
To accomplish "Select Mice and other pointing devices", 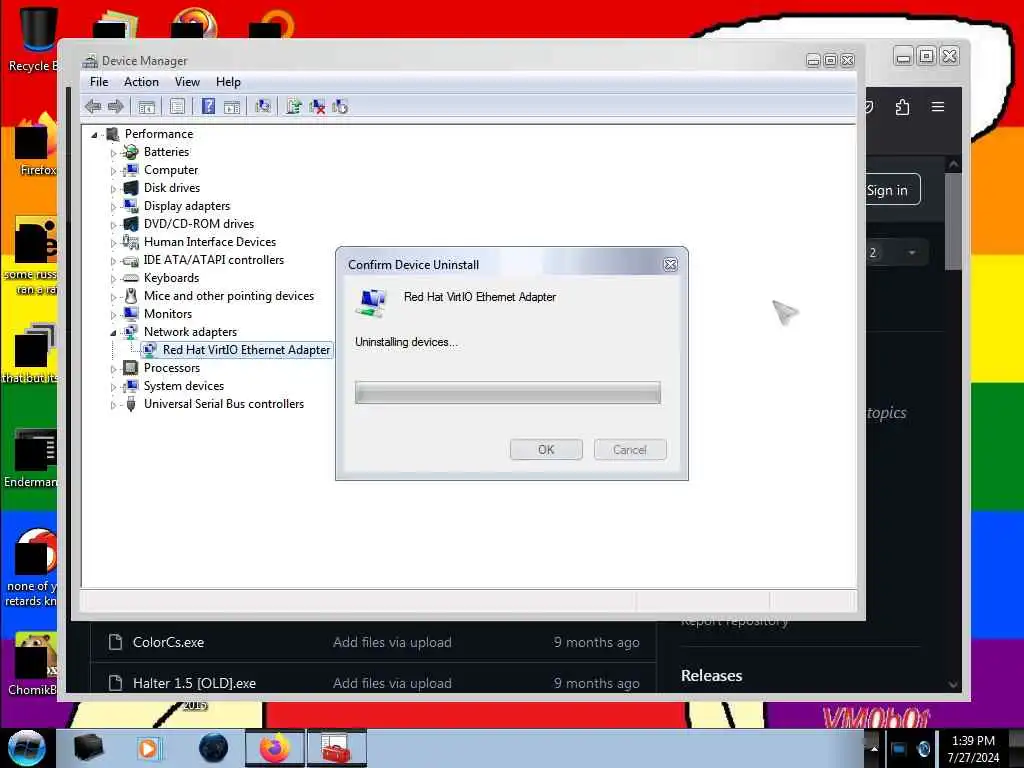I will pos(229,296).
